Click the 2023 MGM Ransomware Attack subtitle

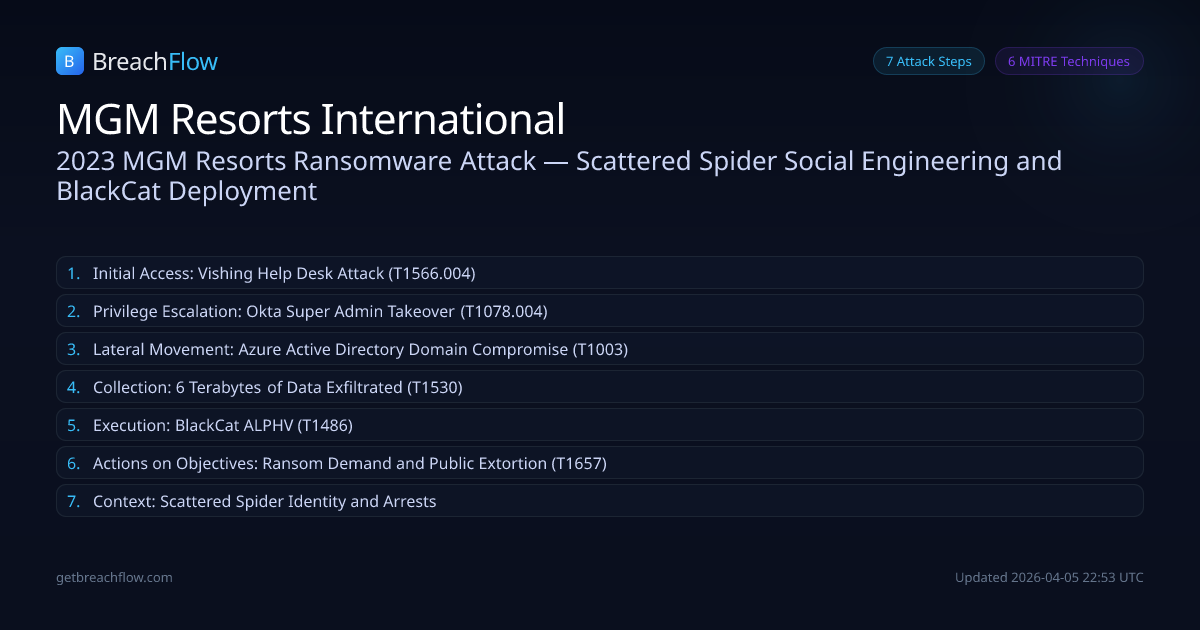coord(559,175)
